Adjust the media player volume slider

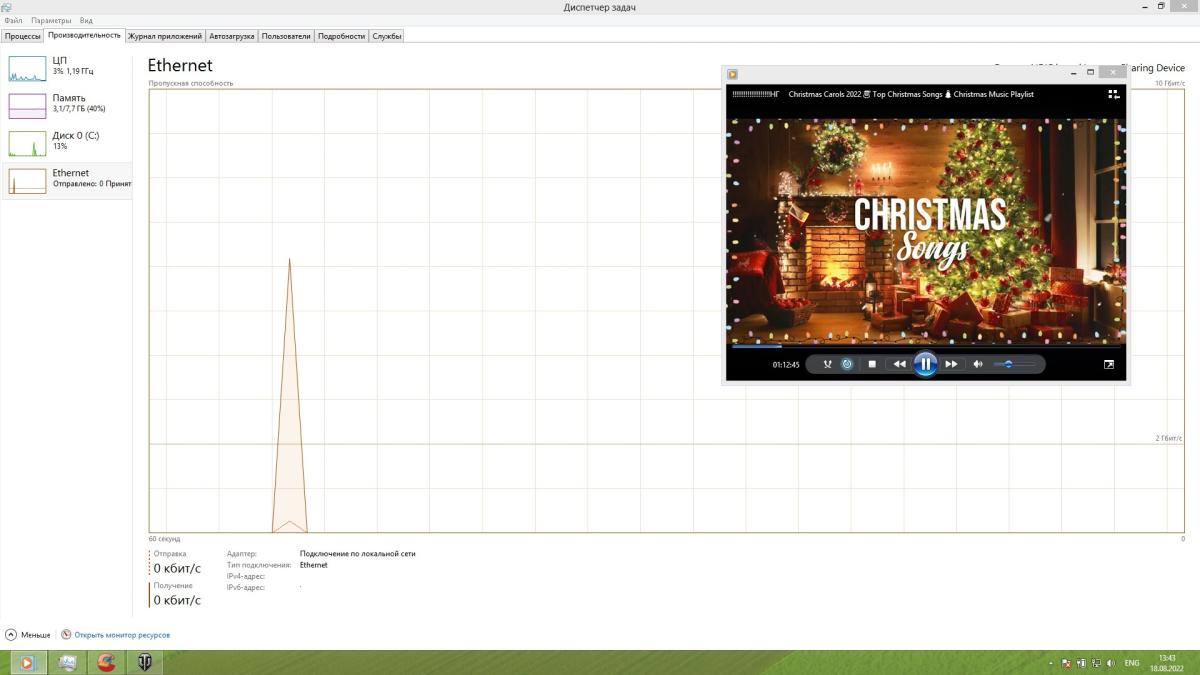[1015, 364]
